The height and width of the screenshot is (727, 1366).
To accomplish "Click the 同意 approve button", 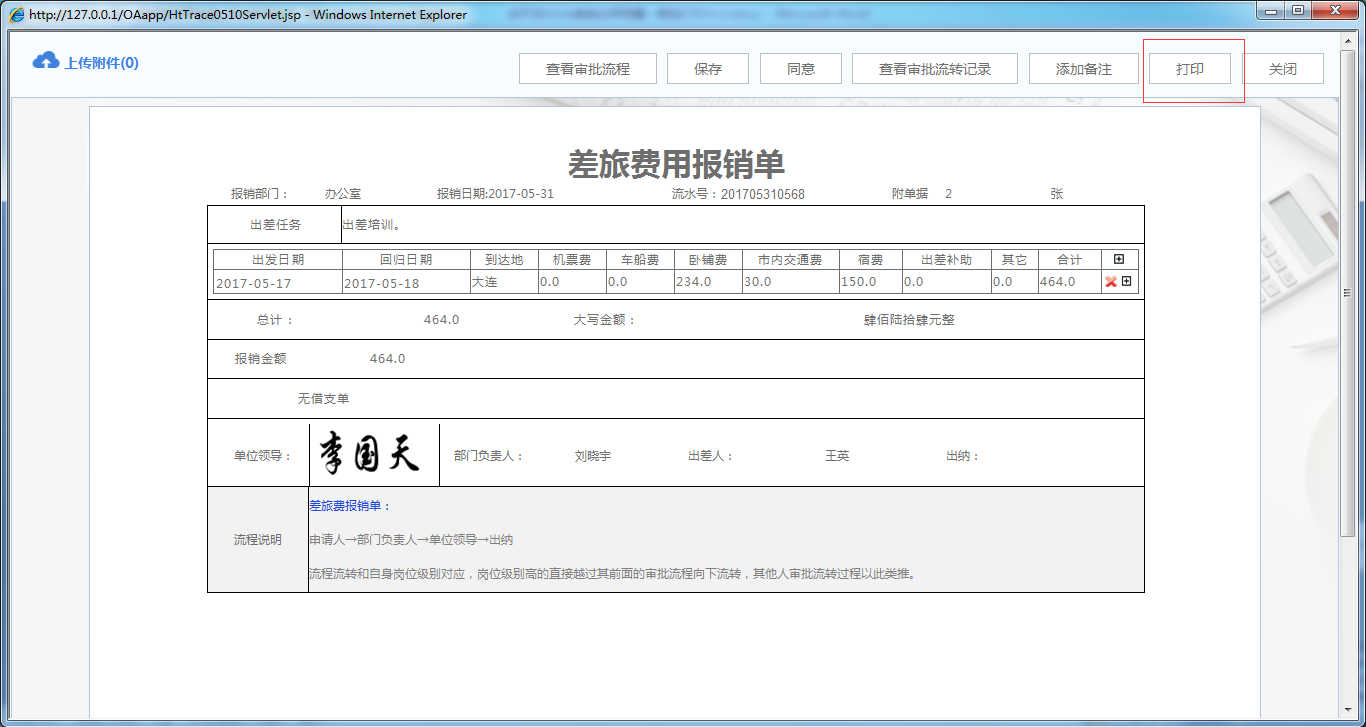I will click(x=801, y=68).
